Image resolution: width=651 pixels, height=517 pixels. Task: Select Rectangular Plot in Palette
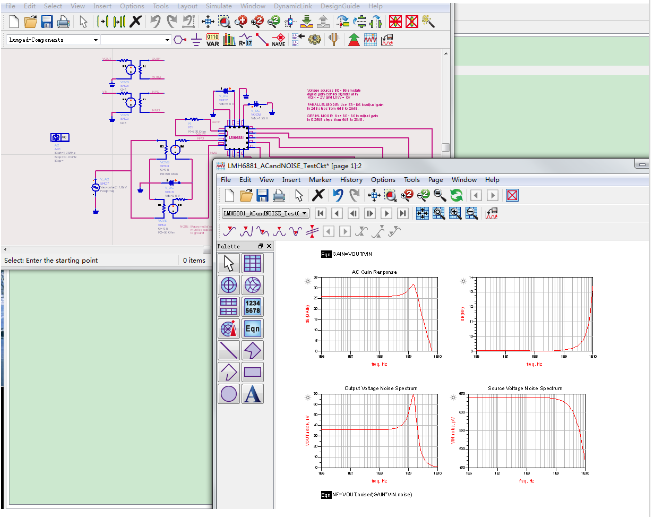click(252, 263)
